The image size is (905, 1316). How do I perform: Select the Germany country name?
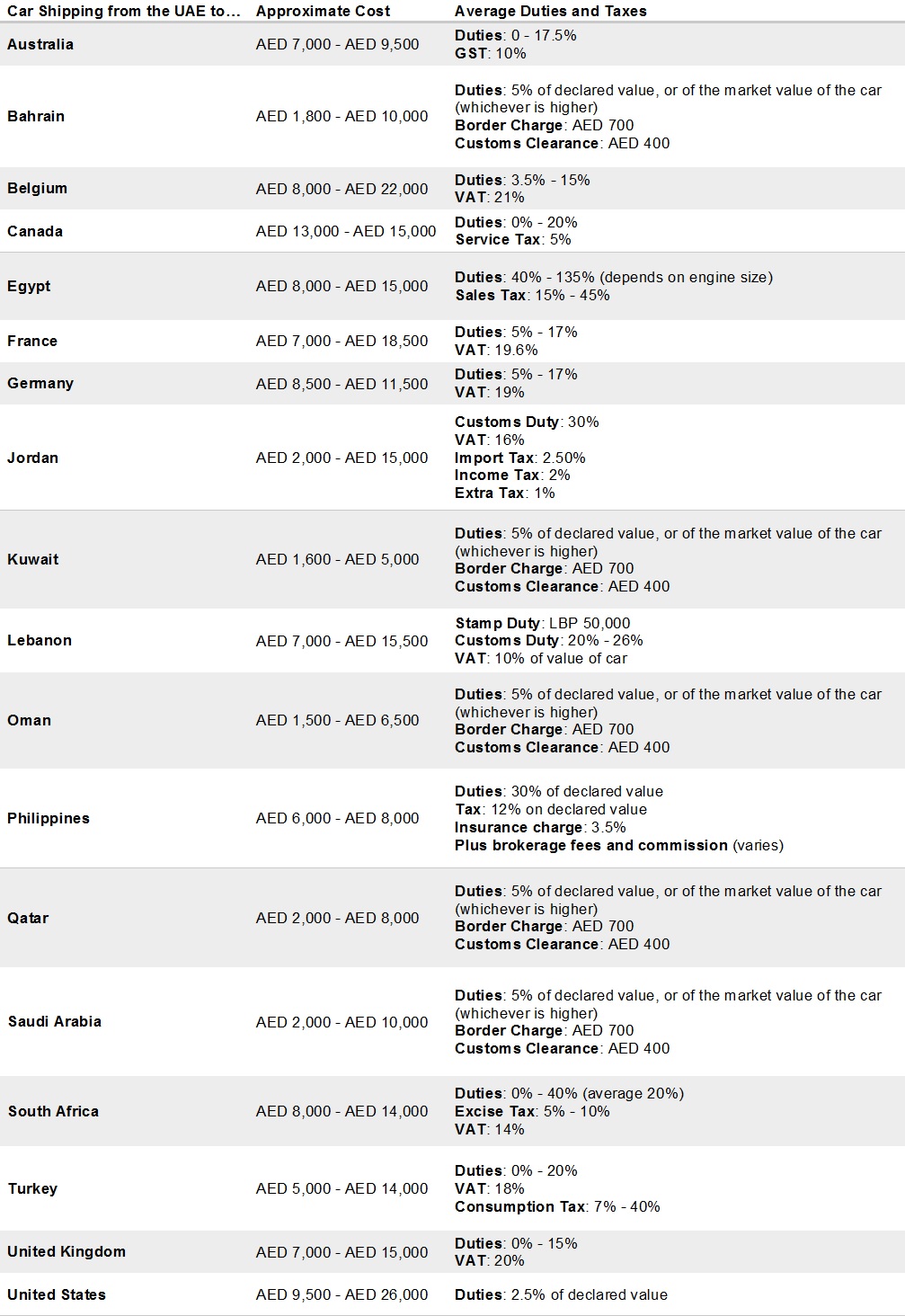click(x=40, y=383)
